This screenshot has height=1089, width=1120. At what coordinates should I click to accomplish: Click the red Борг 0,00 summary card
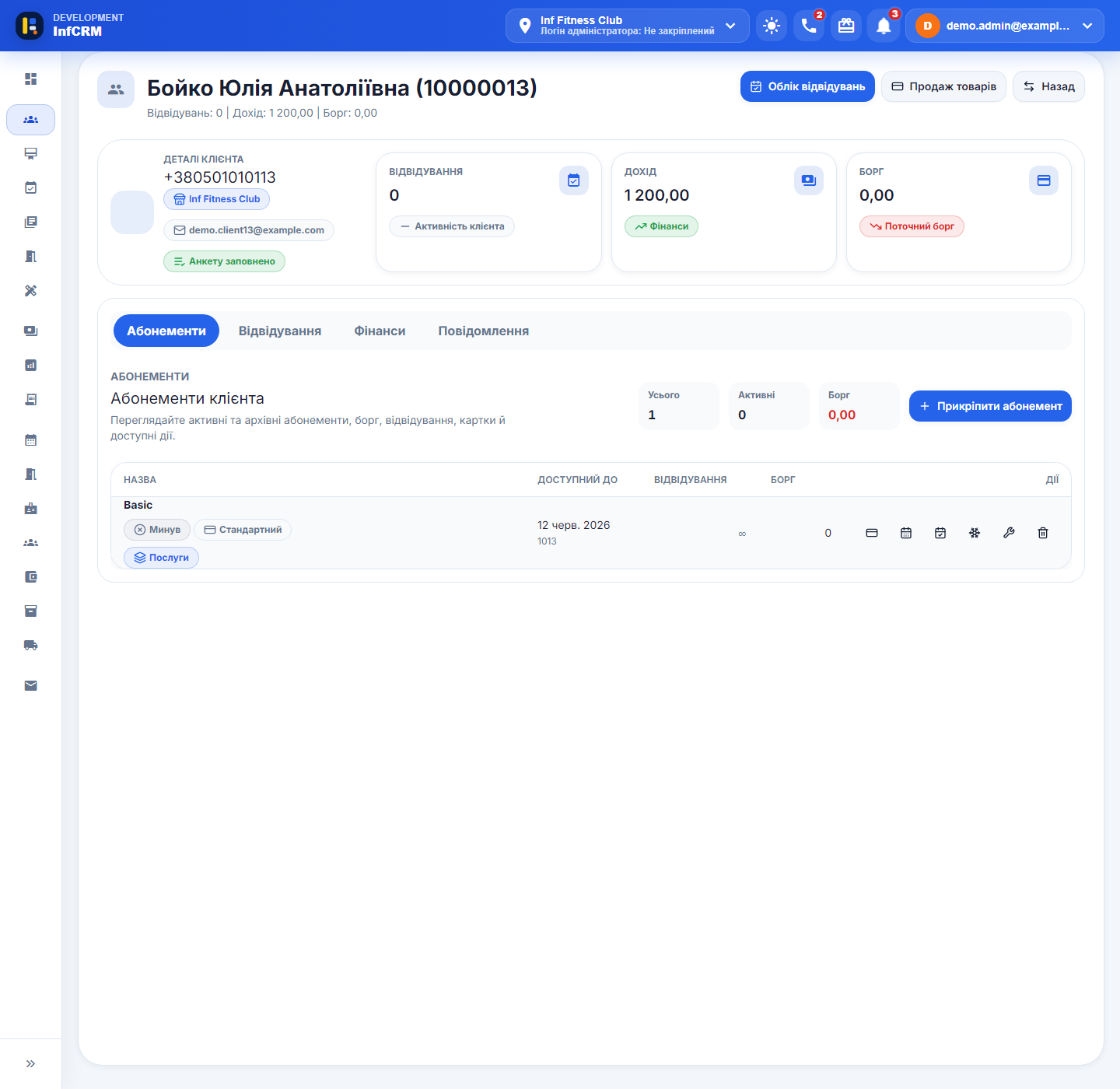click(859, 406)
